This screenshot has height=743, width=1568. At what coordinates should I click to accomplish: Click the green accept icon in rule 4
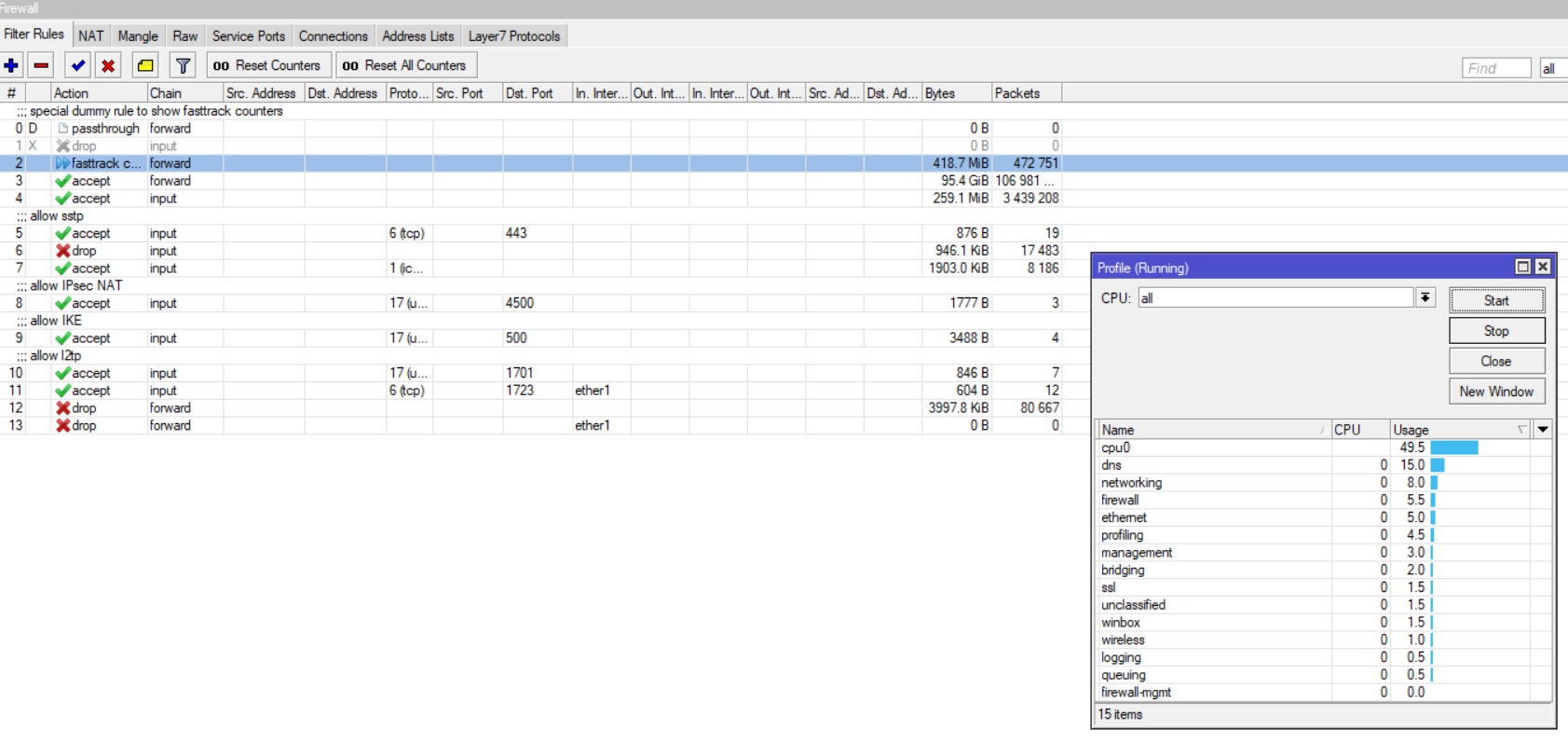pos(63,199)
